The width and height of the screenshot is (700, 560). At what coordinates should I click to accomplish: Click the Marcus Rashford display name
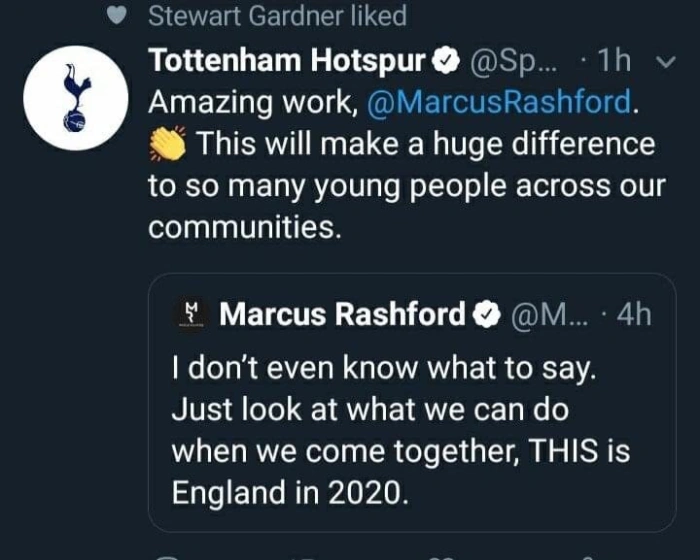click(343, 315)
